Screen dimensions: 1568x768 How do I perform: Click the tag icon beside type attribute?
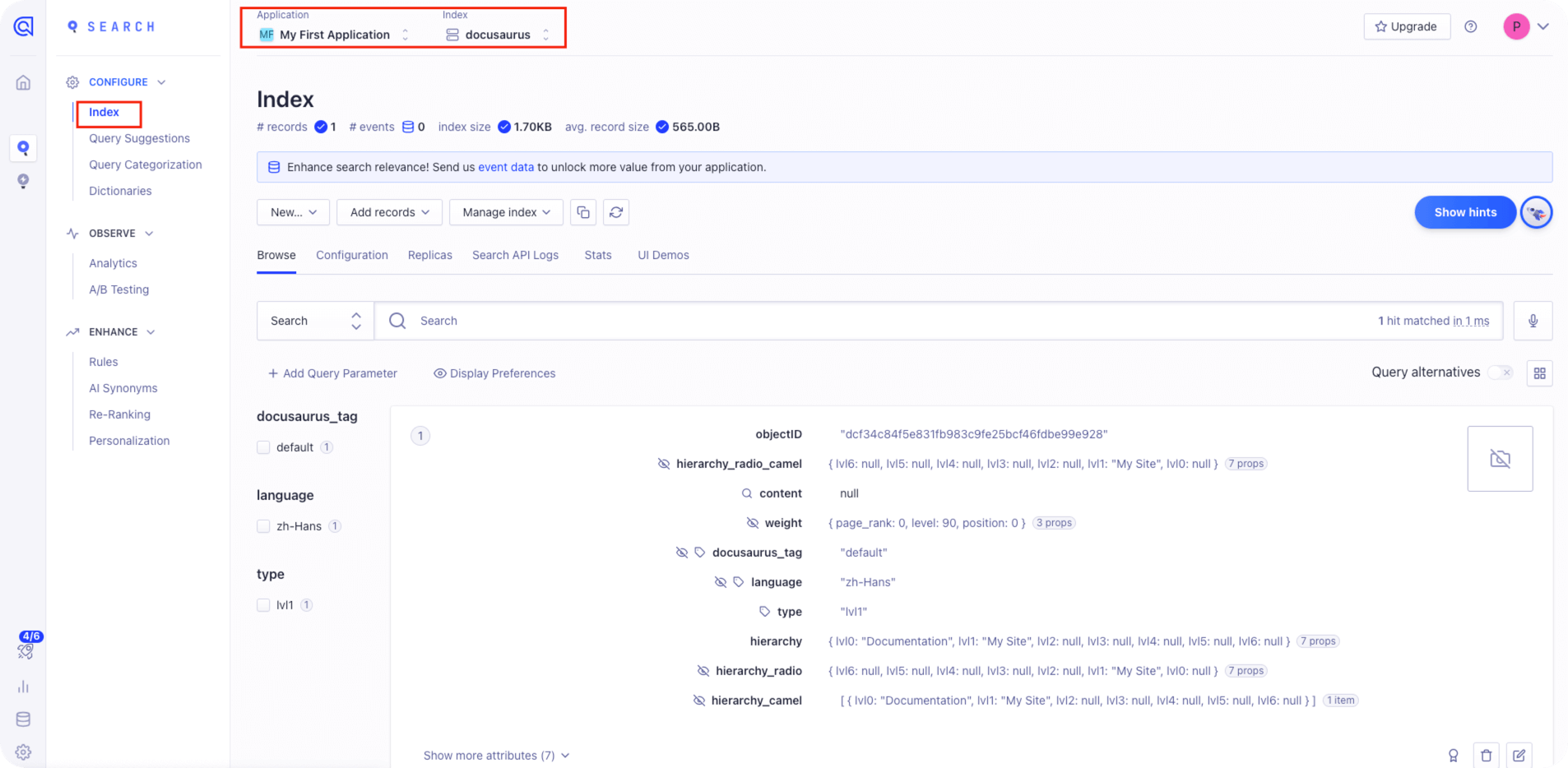764,612
